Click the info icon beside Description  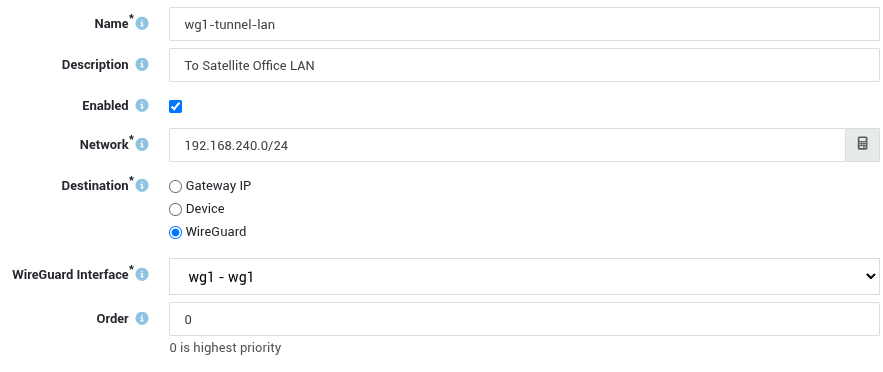click(x=142, y=65)
